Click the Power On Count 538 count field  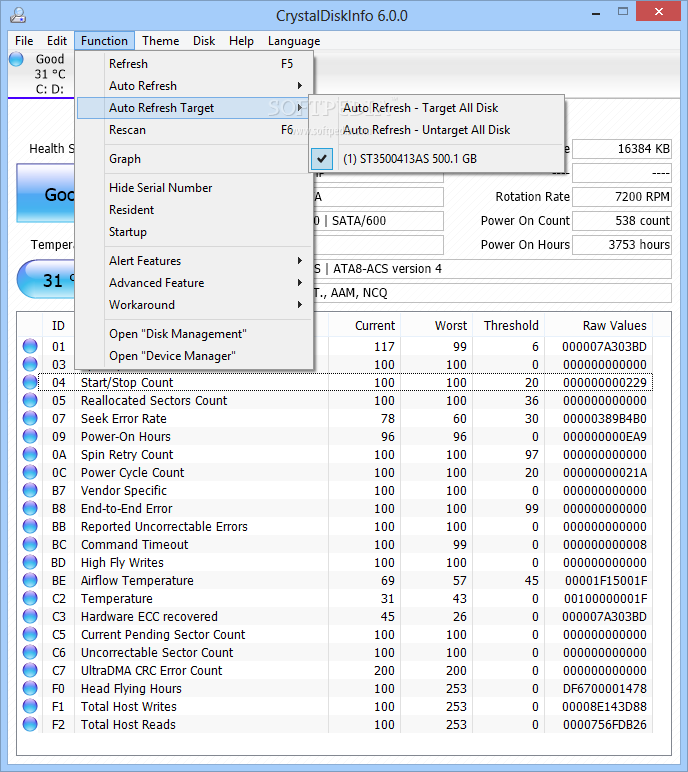coord(622,221)
